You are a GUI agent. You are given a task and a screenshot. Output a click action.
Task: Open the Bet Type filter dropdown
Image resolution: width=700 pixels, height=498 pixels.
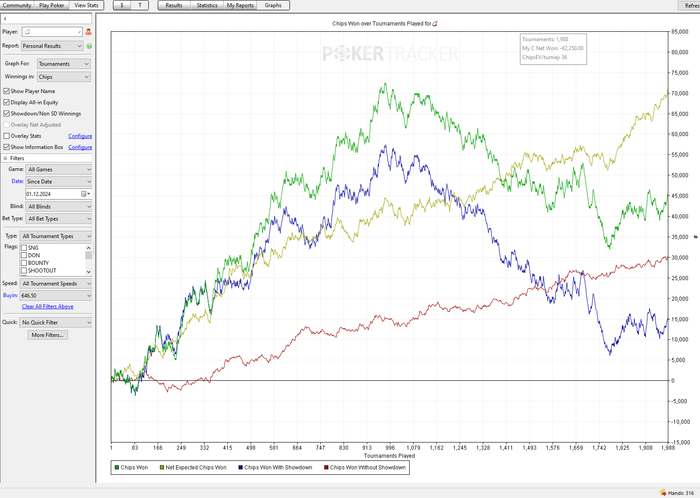pos(59,219)
